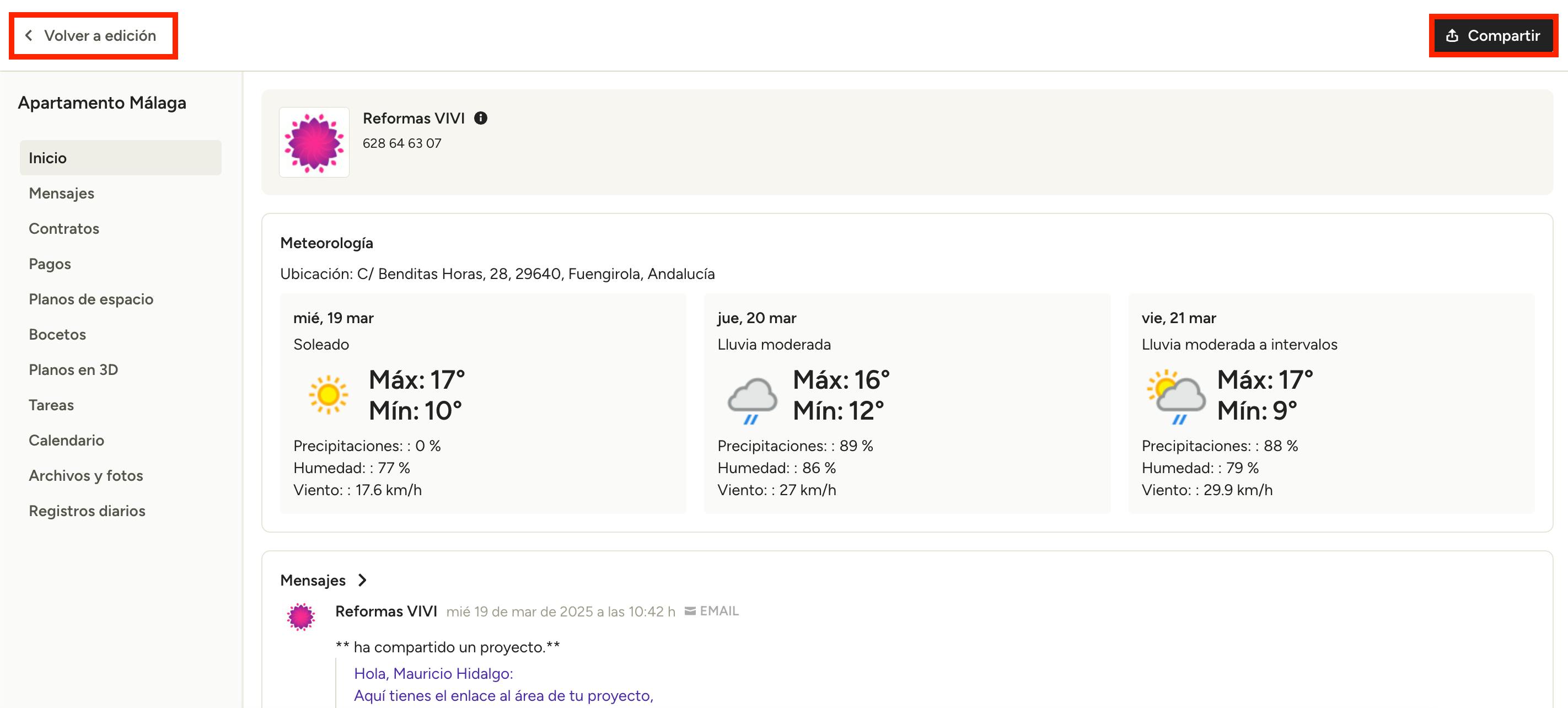Click the small avatar in the message

(x=300, y=616)
